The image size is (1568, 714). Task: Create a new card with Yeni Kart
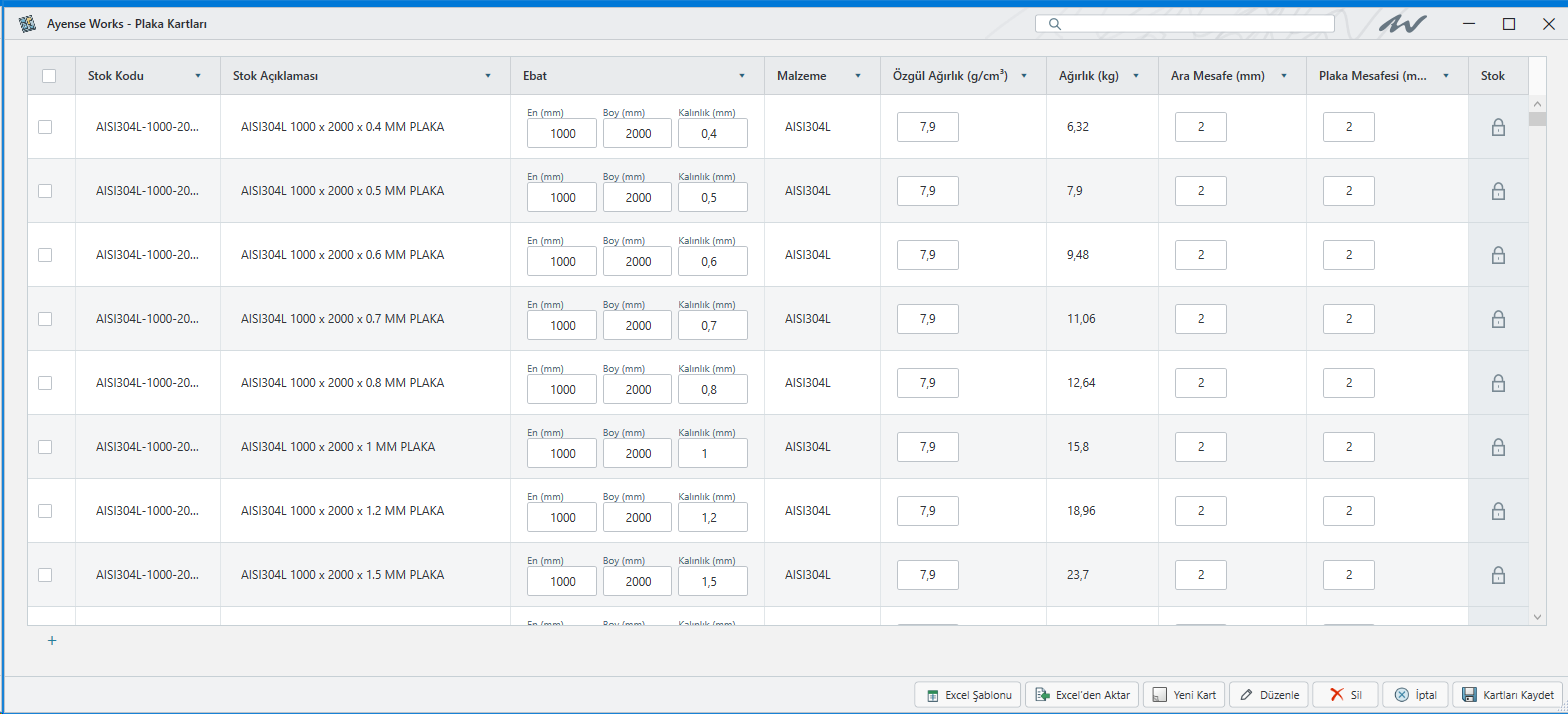point(1185,695)
